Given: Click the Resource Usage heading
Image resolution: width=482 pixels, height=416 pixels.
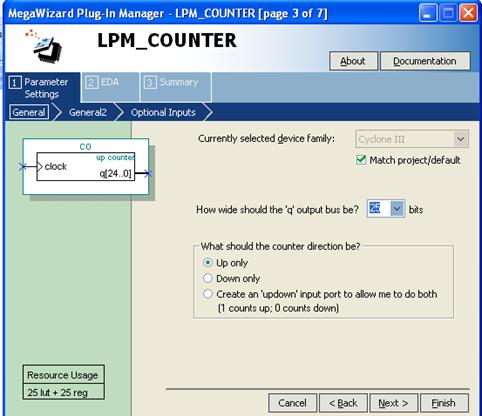Looking at the screenshot, I should coord(63,375).
